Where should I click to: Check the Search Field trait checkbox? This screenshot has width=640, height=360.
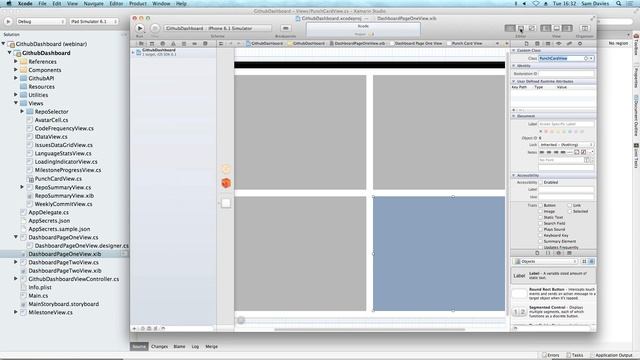pyautogui.click(x=540, y=223)
